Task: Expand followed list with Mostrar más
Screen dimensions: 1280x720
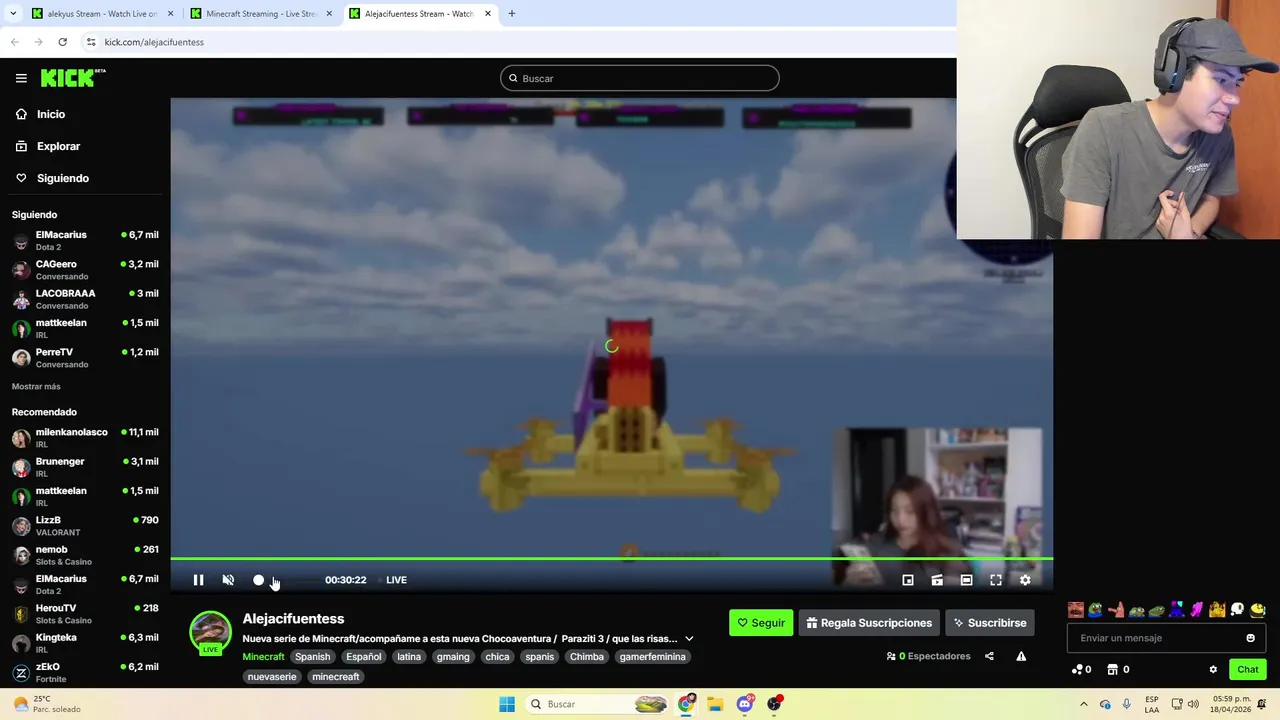Action: point(36,386)
